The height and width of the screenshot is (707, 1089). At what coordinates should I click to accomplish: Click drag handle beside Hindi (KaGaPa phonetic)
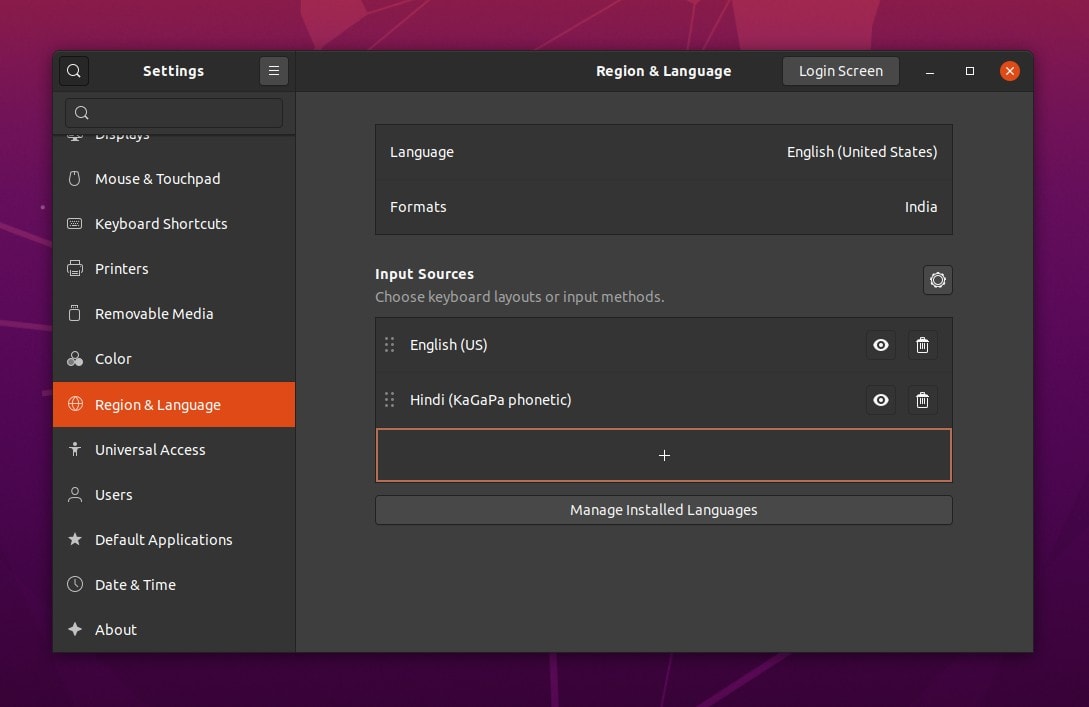click(x=389, y=400)
